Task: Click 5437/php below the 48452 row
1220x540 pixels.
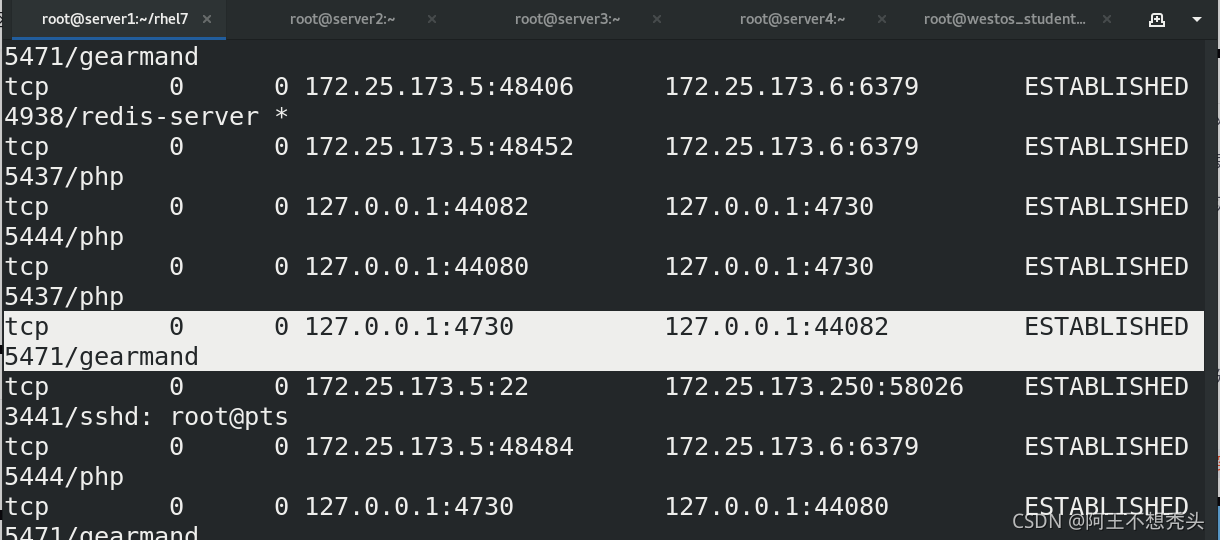Action: point(64,177)
